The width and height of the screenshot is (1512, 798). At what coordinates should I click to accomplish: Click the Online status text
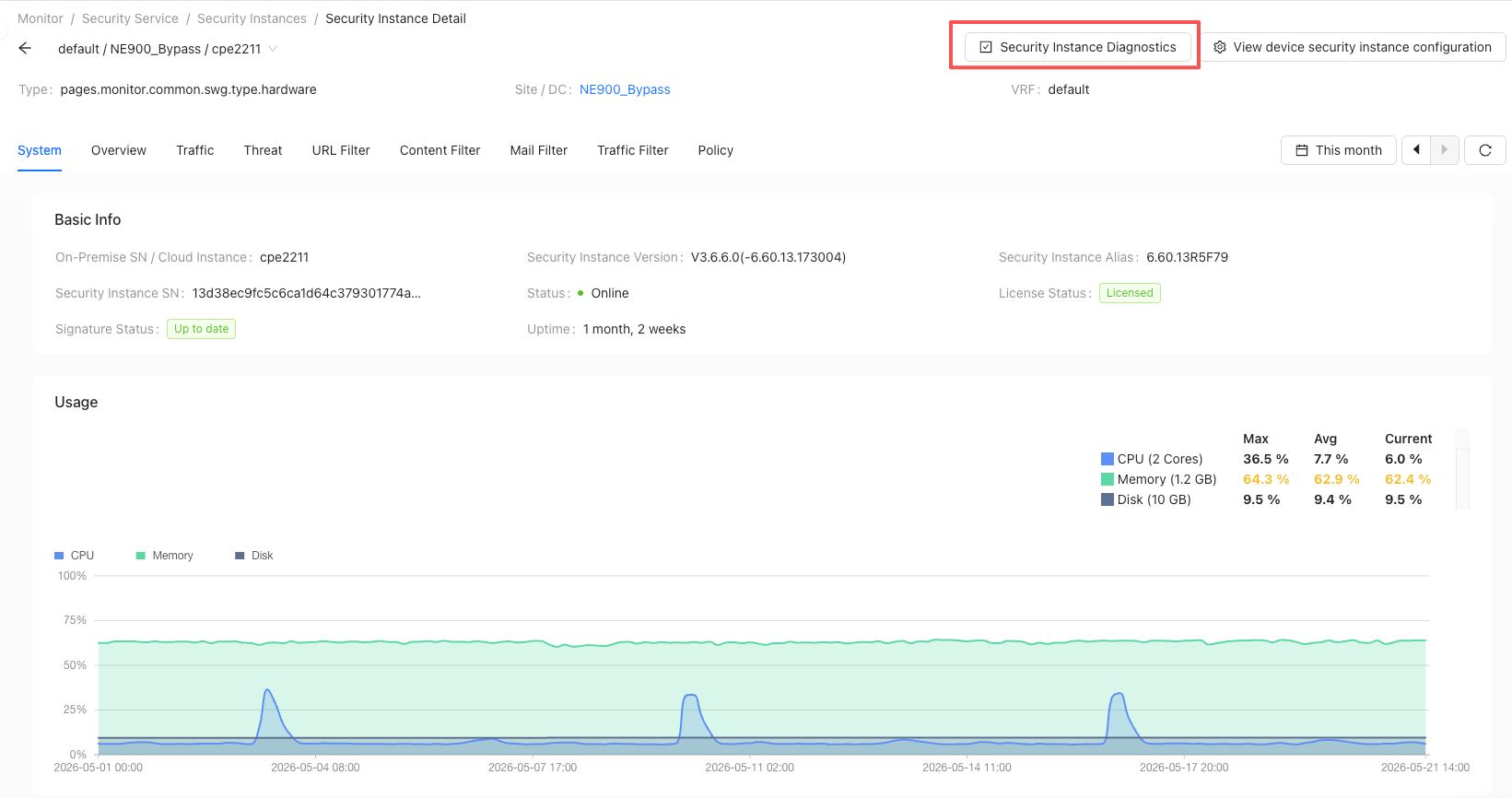point(610,293)
